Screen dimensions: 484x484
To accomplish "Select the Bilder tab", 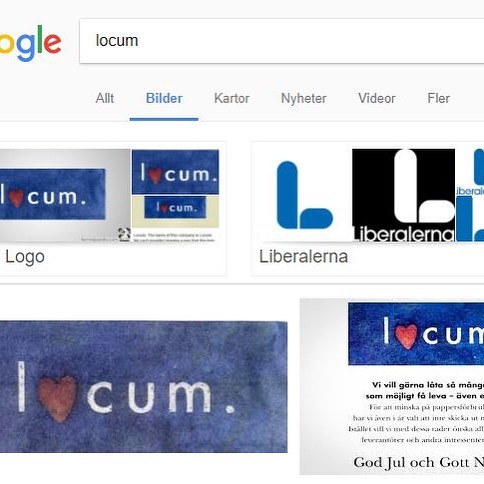I will [x=164, y=98].
